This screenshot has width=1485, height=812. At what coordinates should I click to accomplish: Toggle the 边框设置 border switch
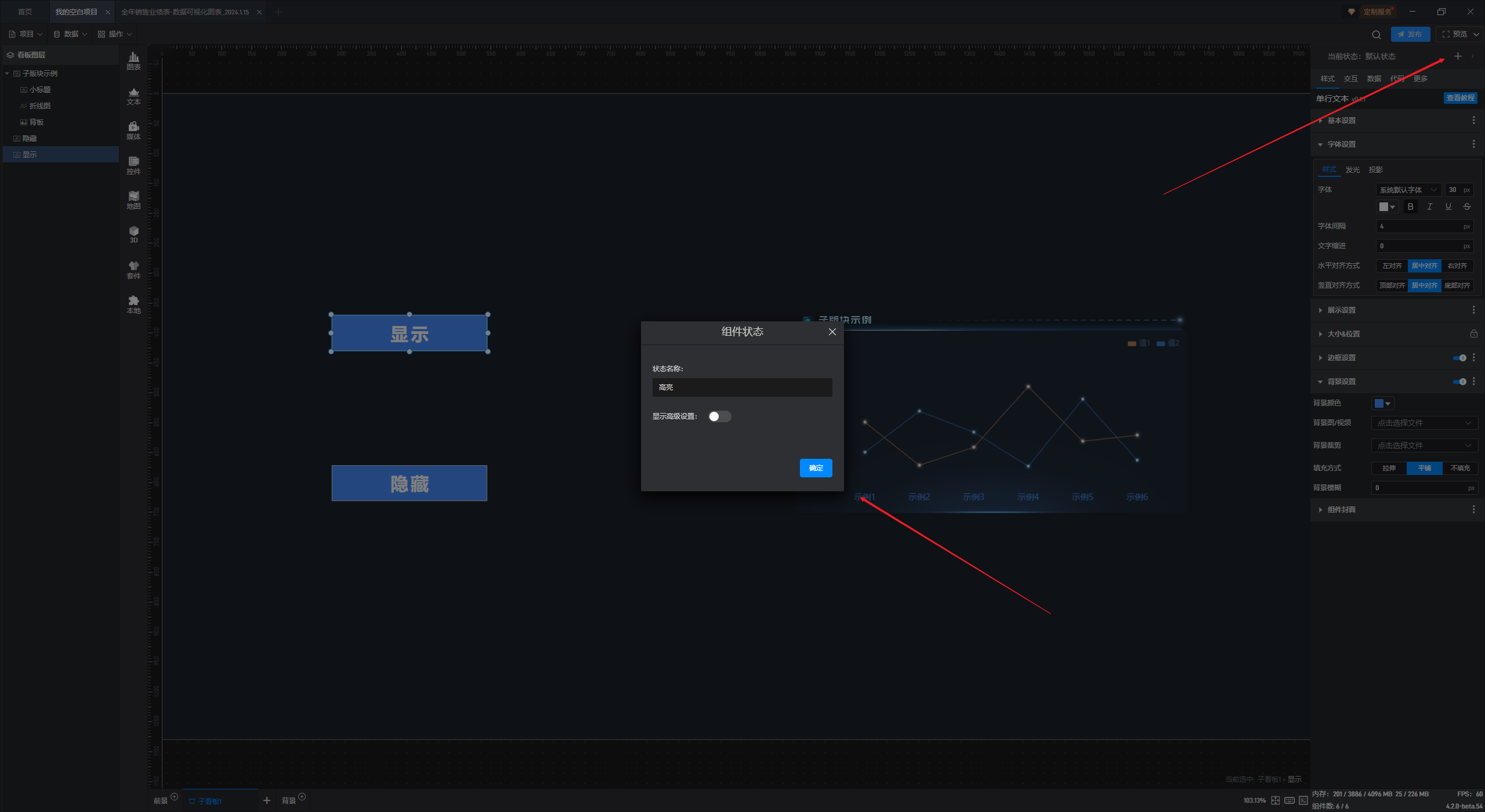pos(1459,358)
